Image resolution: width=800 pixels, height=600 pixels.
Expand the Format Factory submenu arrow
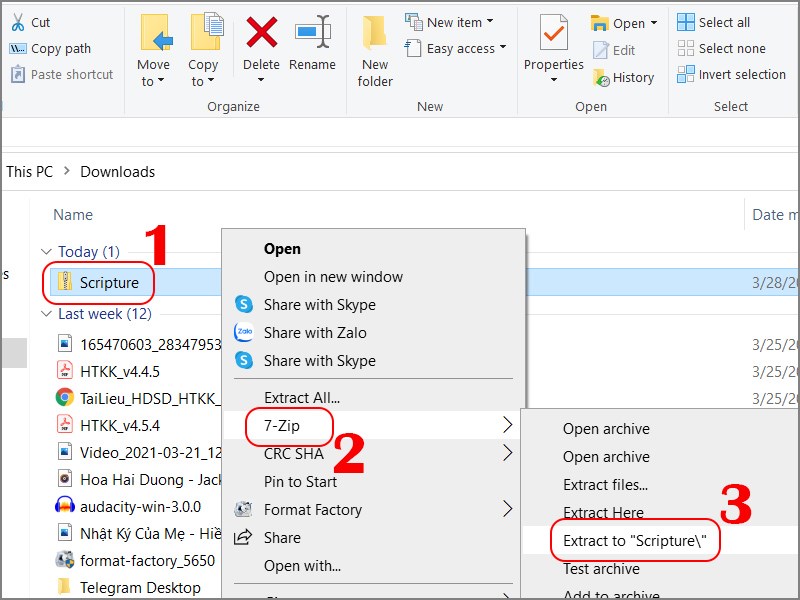tap(507, 509)
